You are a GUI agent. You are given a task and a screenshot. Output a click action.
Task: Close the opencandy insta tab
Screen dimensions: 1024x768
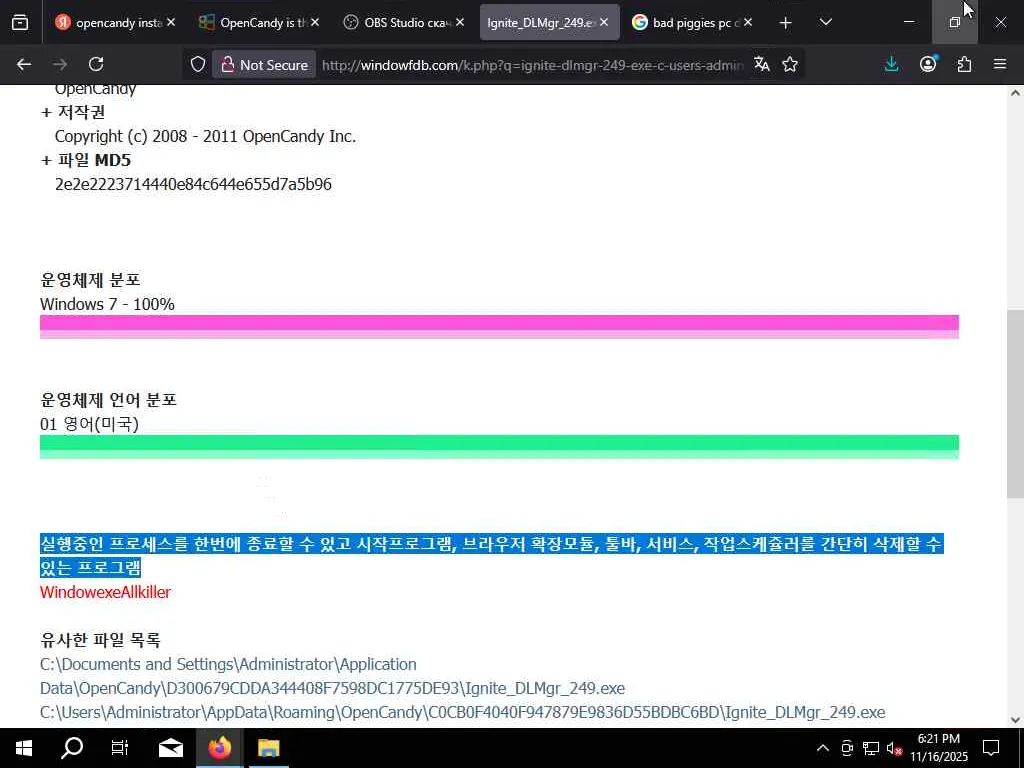point(171,22)
